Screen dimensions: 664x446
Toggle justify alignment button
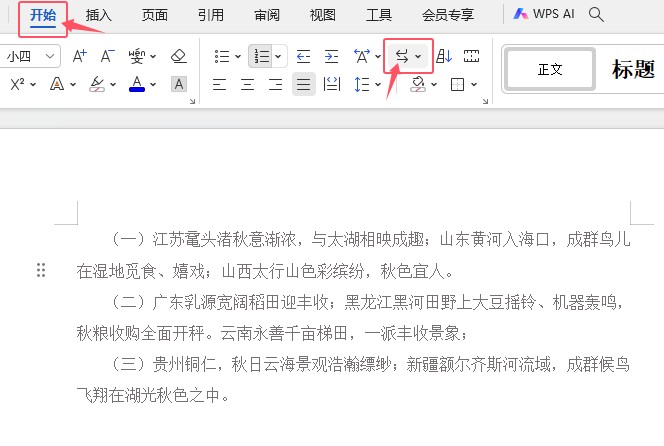click(x=303, y=85)
